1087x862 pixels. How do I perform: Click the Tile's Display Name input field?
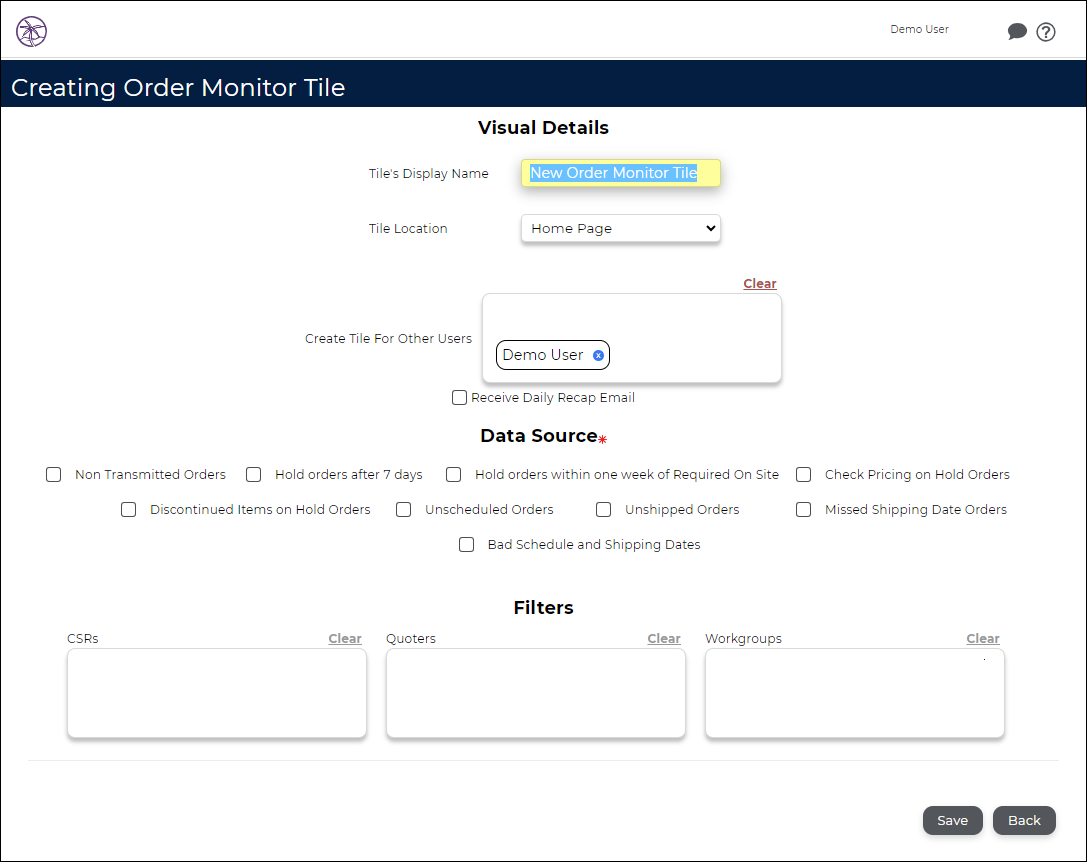(620, 173)
